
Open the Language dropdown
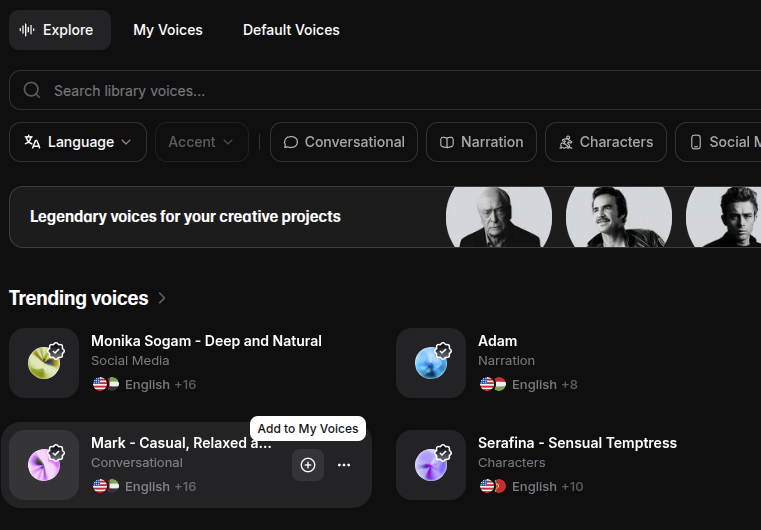(78, 142)
